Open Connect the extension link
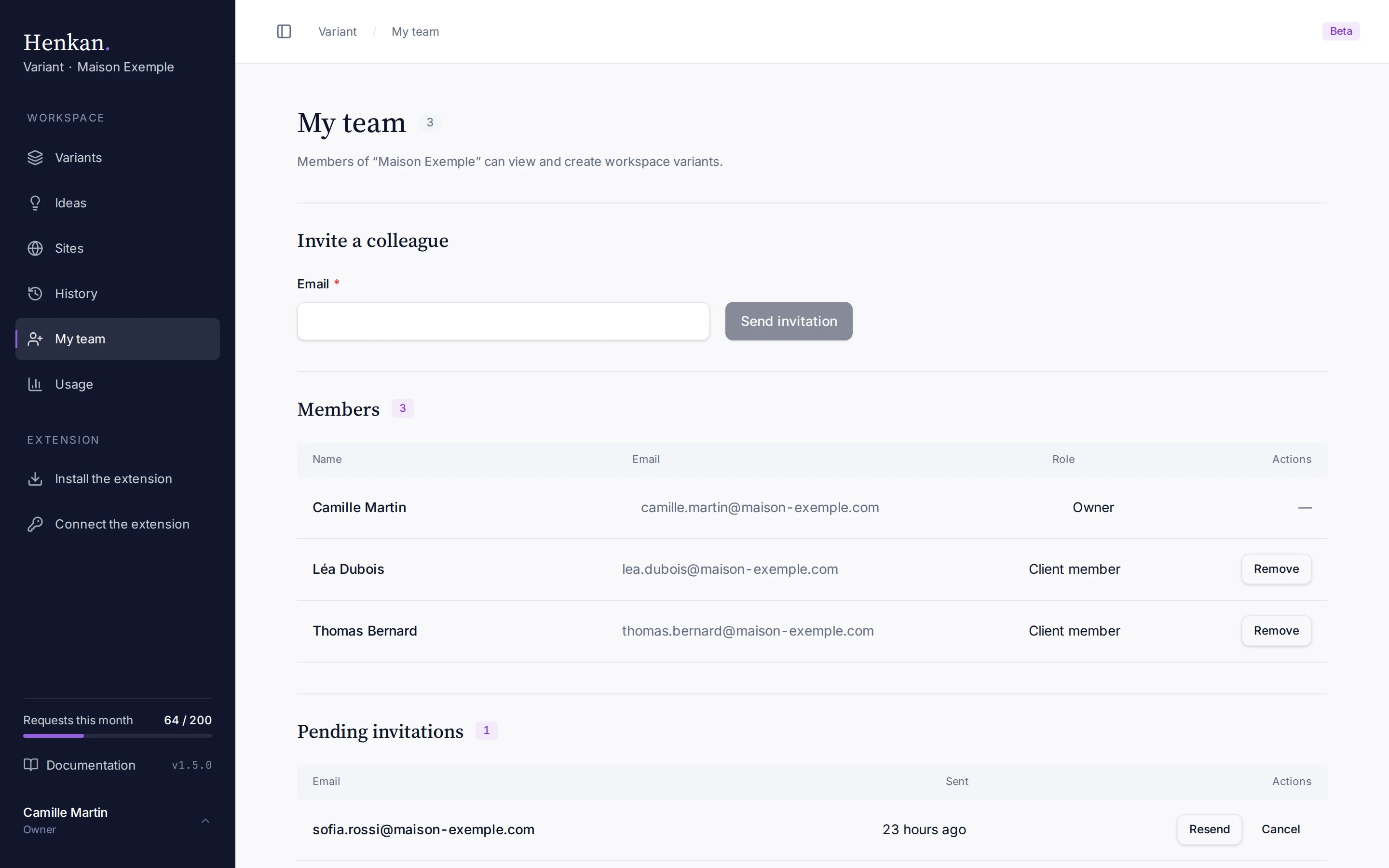 (x=118, y=524)
